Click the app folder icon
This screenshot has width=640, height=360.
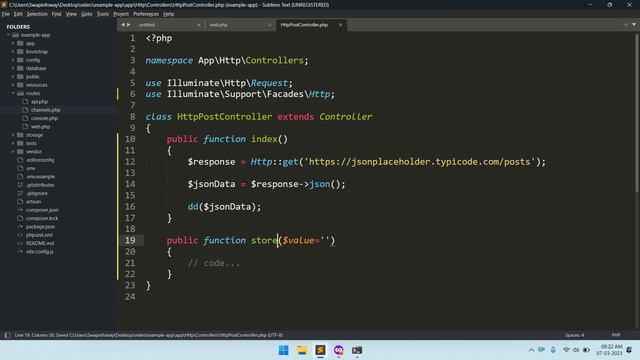tap(20, 43)
